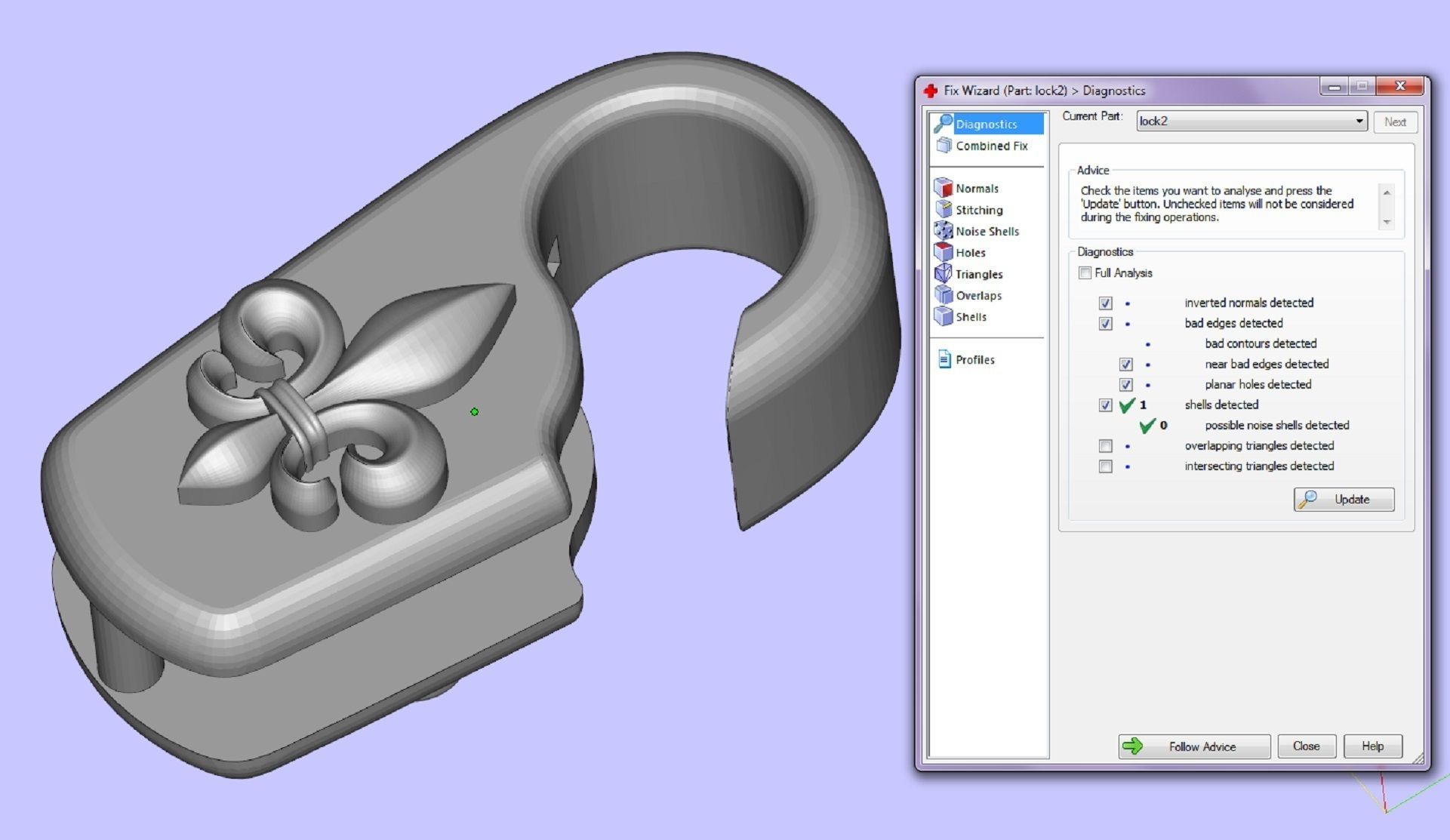Open the Profiles document icon
This screenshot has width=1450, height=840.
944,359
